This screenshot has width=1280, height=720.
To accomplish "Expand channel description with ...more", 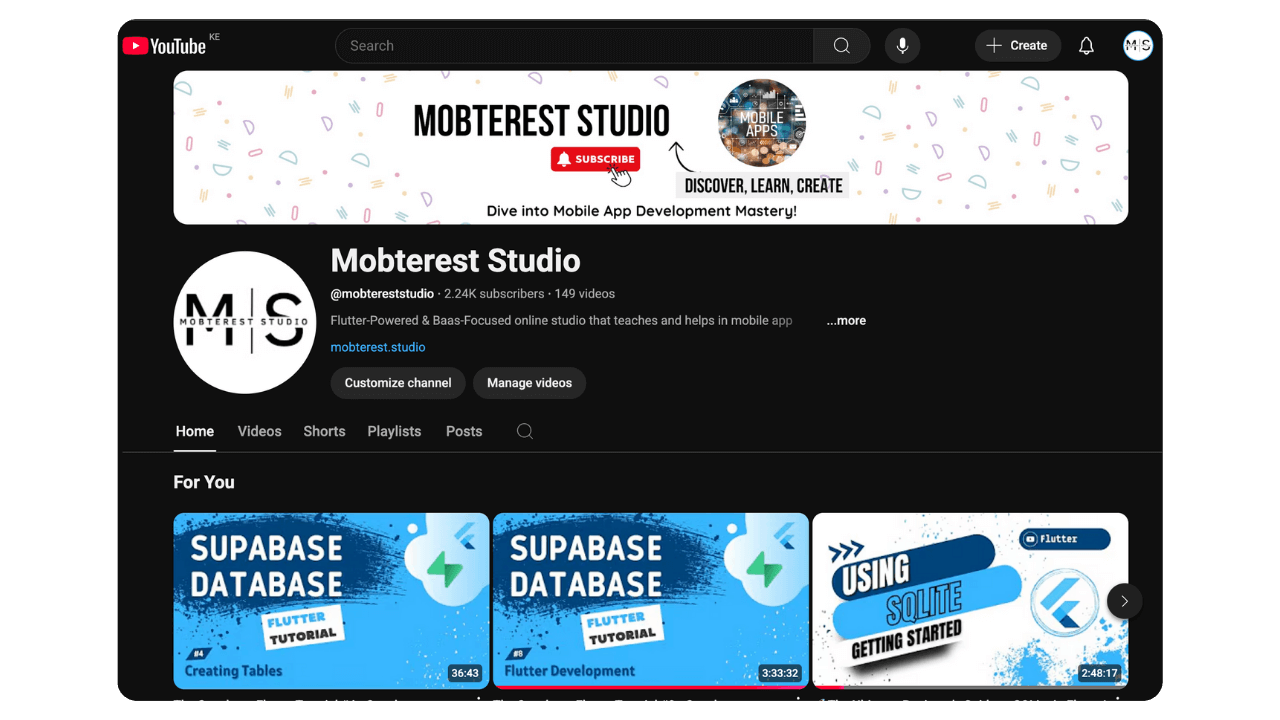I will tap(846, 321).
